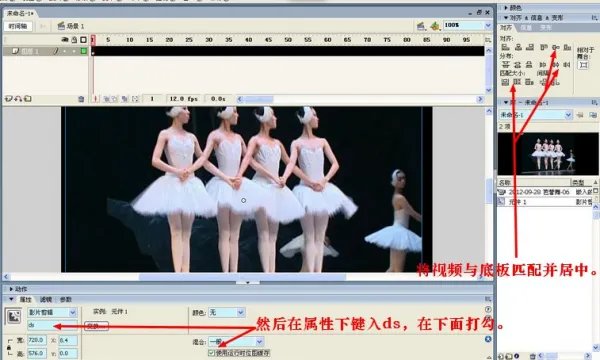Click the center frame icon

point(96,99)
